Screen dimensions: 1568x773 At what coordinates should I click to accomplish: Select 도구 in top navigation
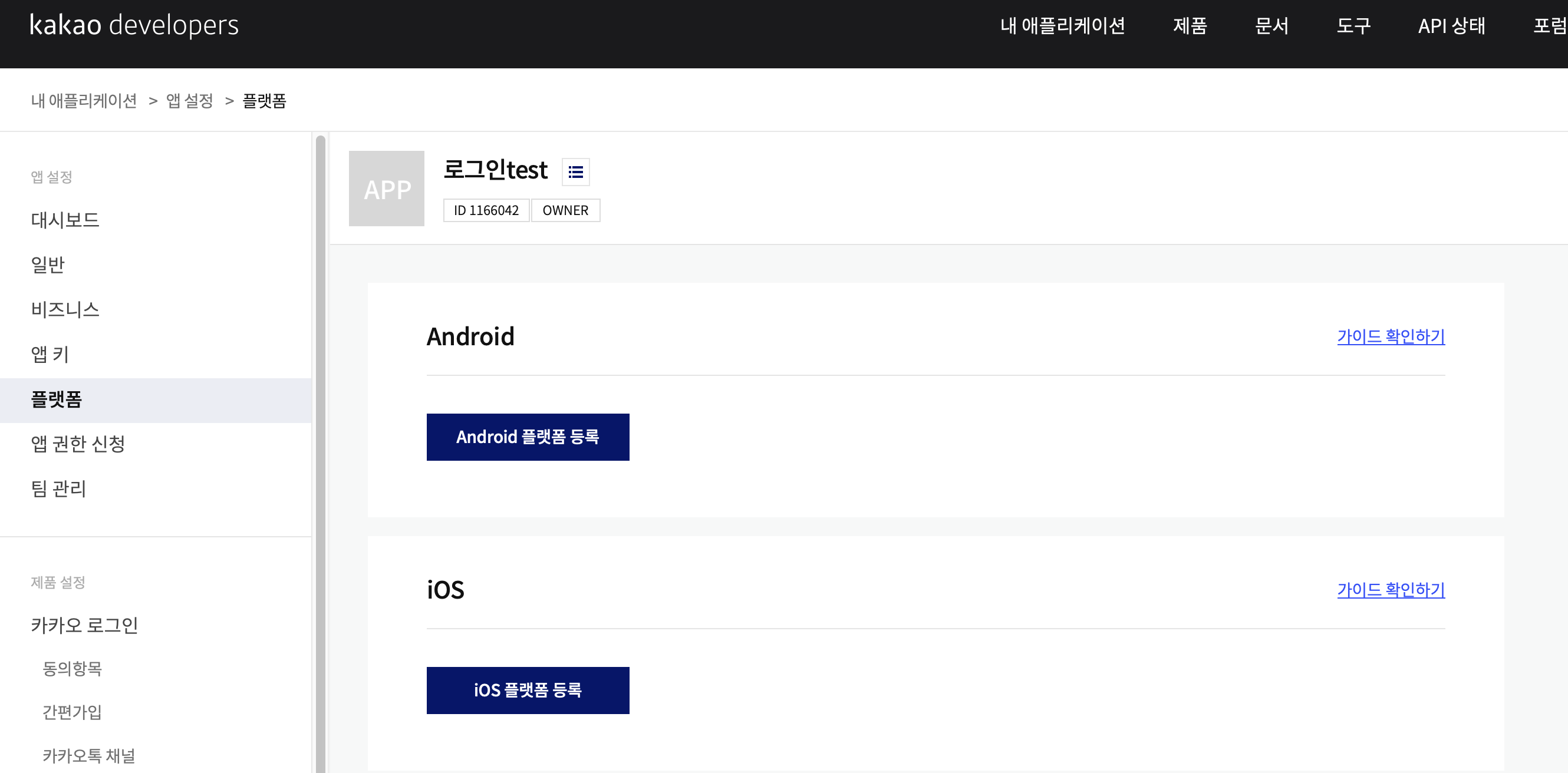point(1353,25)
